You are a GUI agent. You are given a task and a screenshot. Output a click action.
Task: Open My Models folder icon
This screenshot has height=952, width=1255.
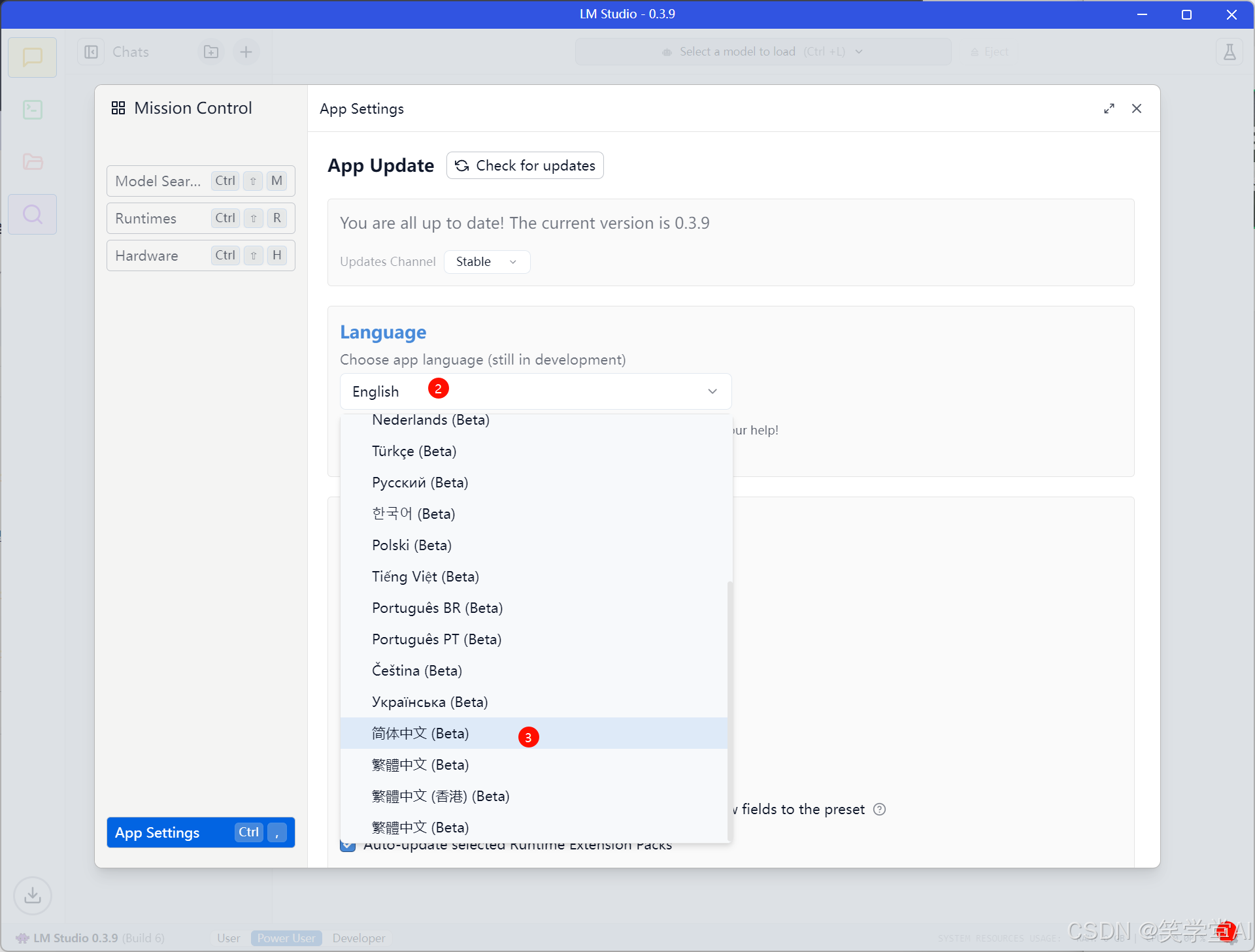pyautogui.click(x=32, y=162)
